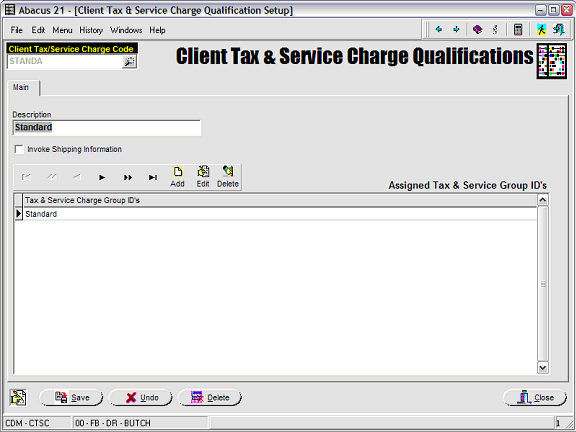
Task: Select the Main tab
Action: click(x=21, y=87)
